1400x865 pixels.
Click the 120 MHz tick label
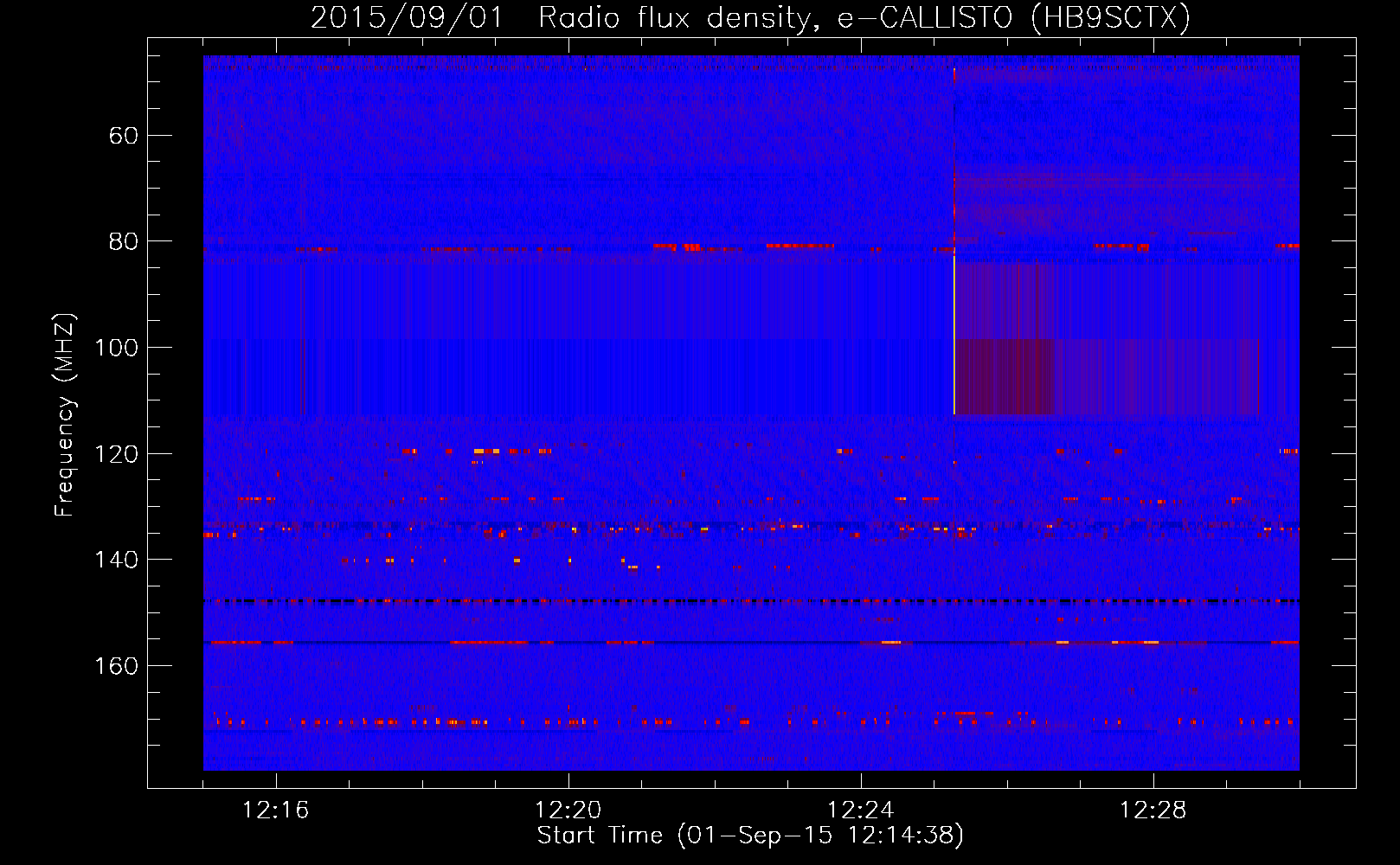click(x=117, y=454)
